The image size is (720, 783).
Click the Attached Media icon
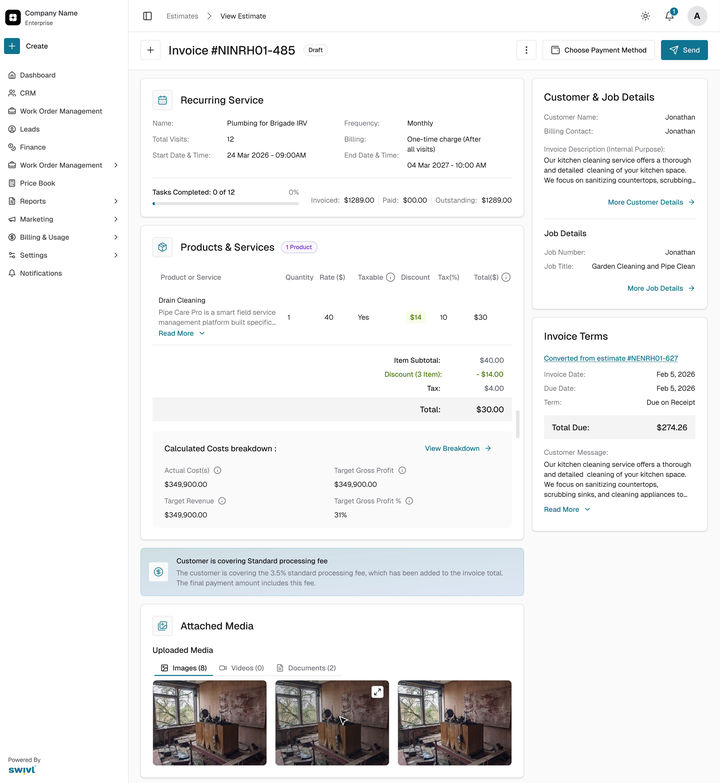point(162,626)
